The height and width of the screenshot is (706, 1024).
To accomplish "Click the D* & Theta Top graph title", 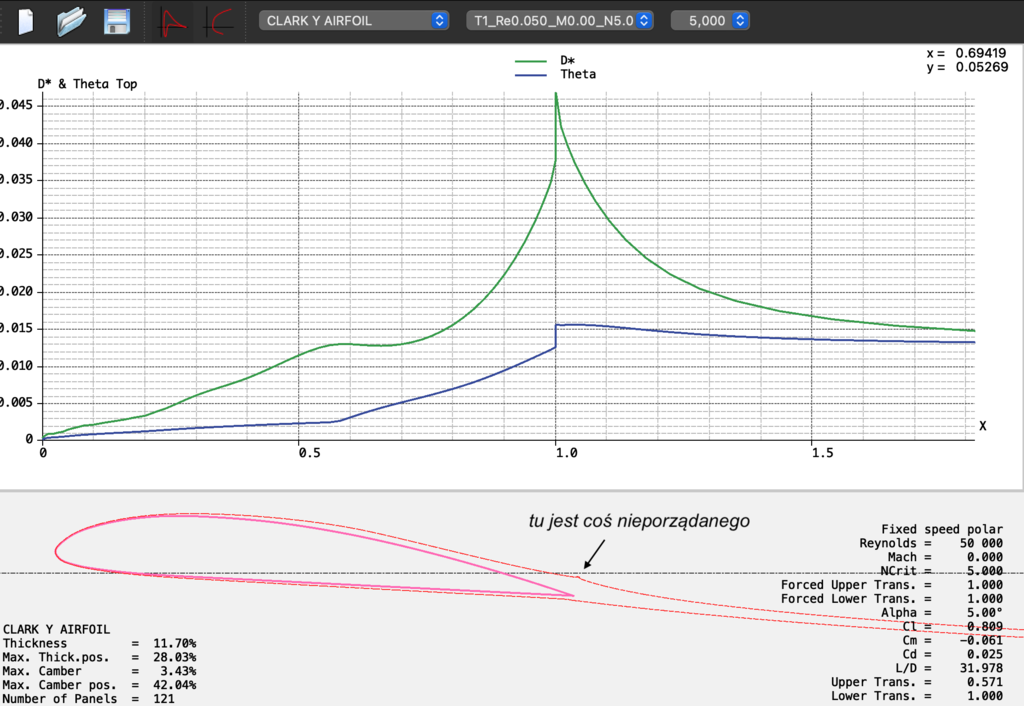I will point(87,84).
